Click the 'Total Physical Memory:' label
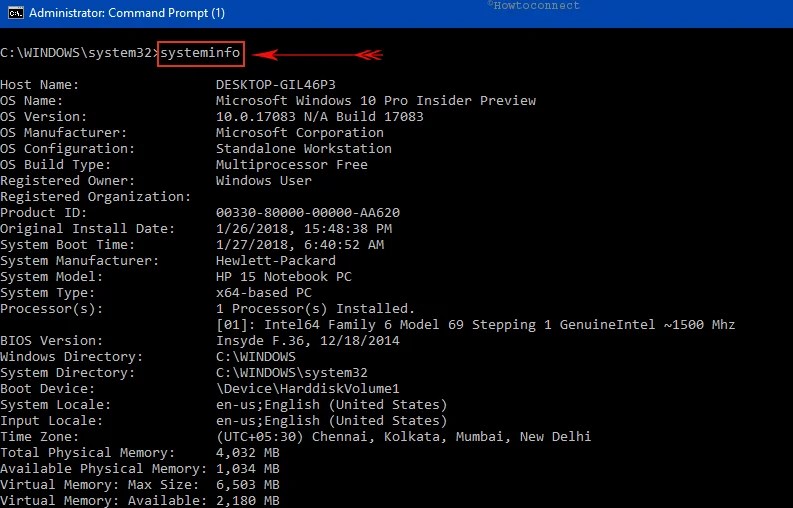This screenshot has width=793, height=508. pyautogui.click(x=87, y=453)
